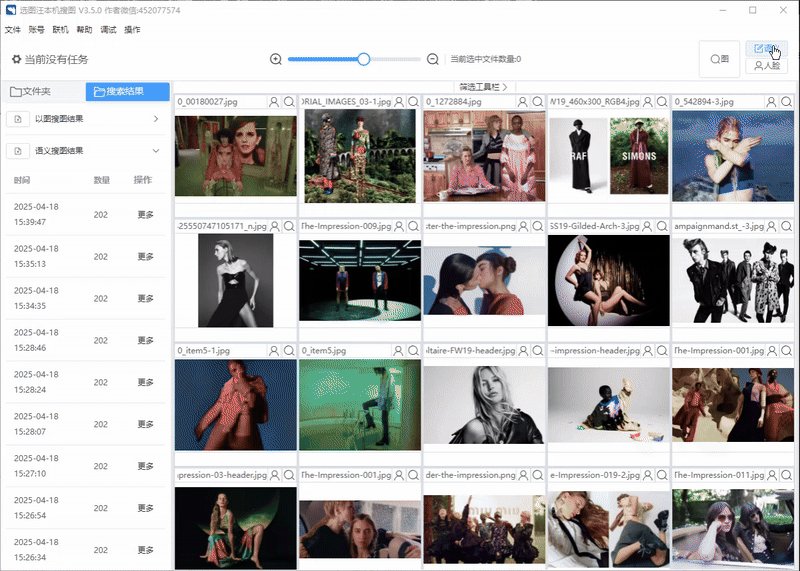
Task: Expand the 以图搜图结果 section
Action: point(155,119)
